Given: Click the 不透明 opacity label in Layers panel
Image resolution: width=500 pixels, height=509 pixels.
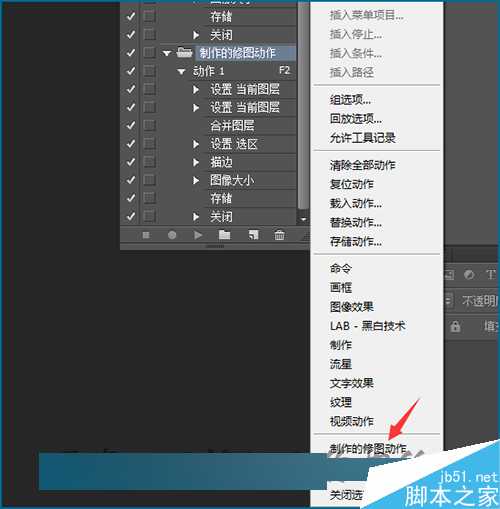Looking at the screenshot, I should [x=479, y=301].
